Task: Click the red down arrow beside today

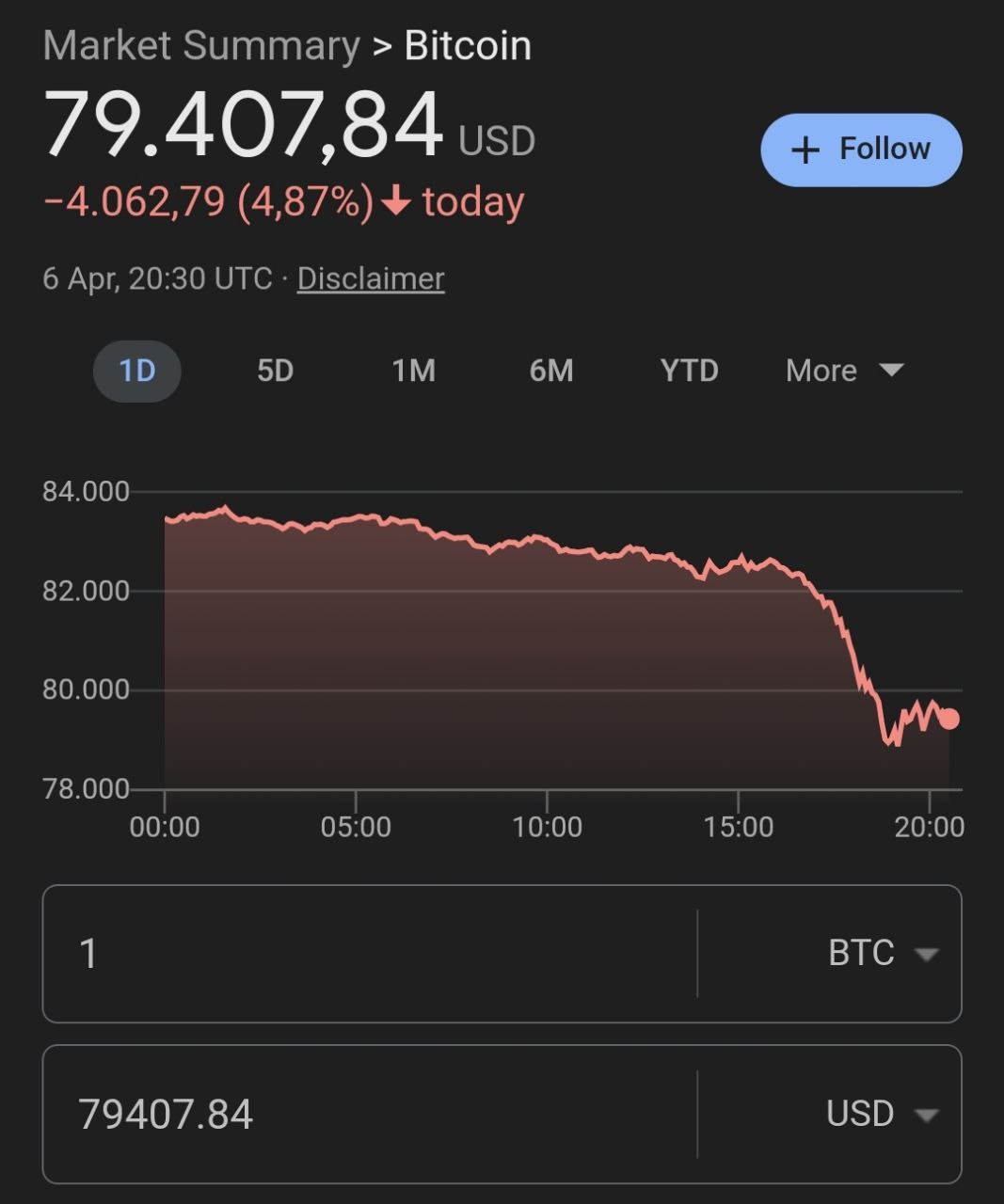Action: pyautogui.click(x=397, y=200)
